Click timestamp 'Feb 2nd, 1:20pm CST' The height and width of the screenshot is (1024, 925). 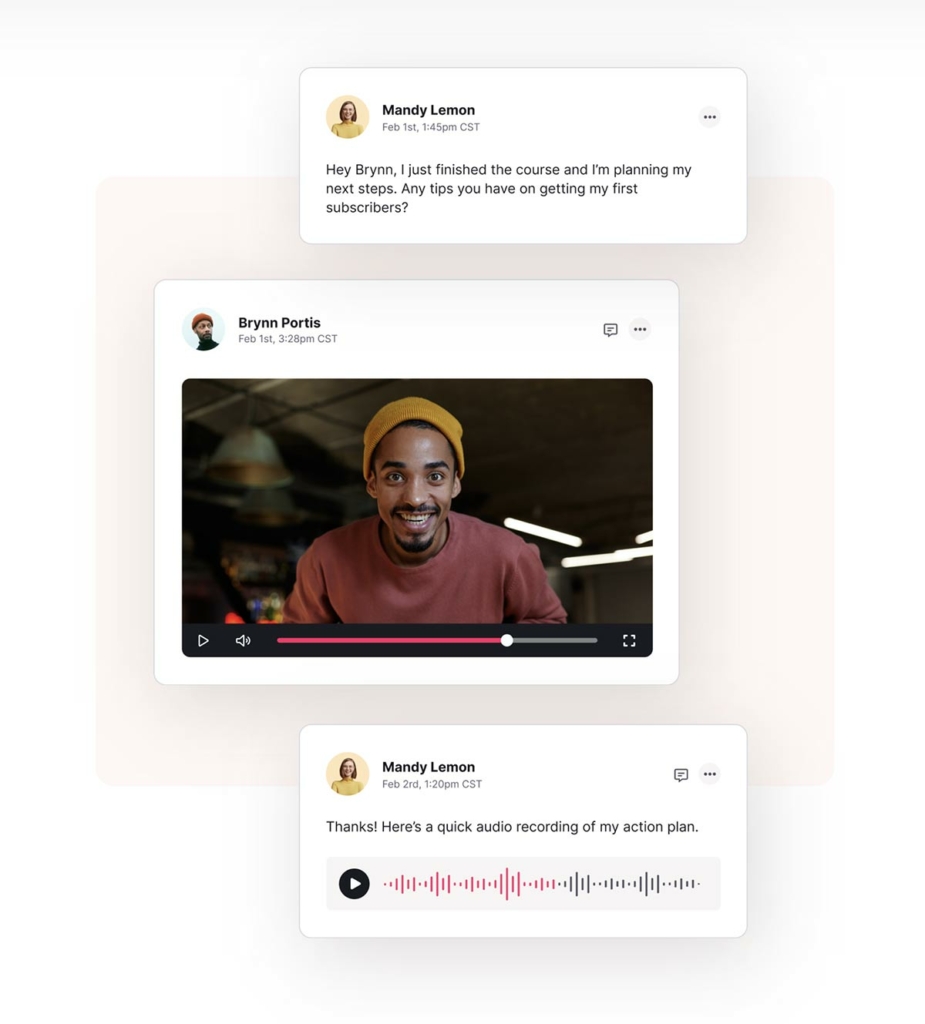point(432,784)
